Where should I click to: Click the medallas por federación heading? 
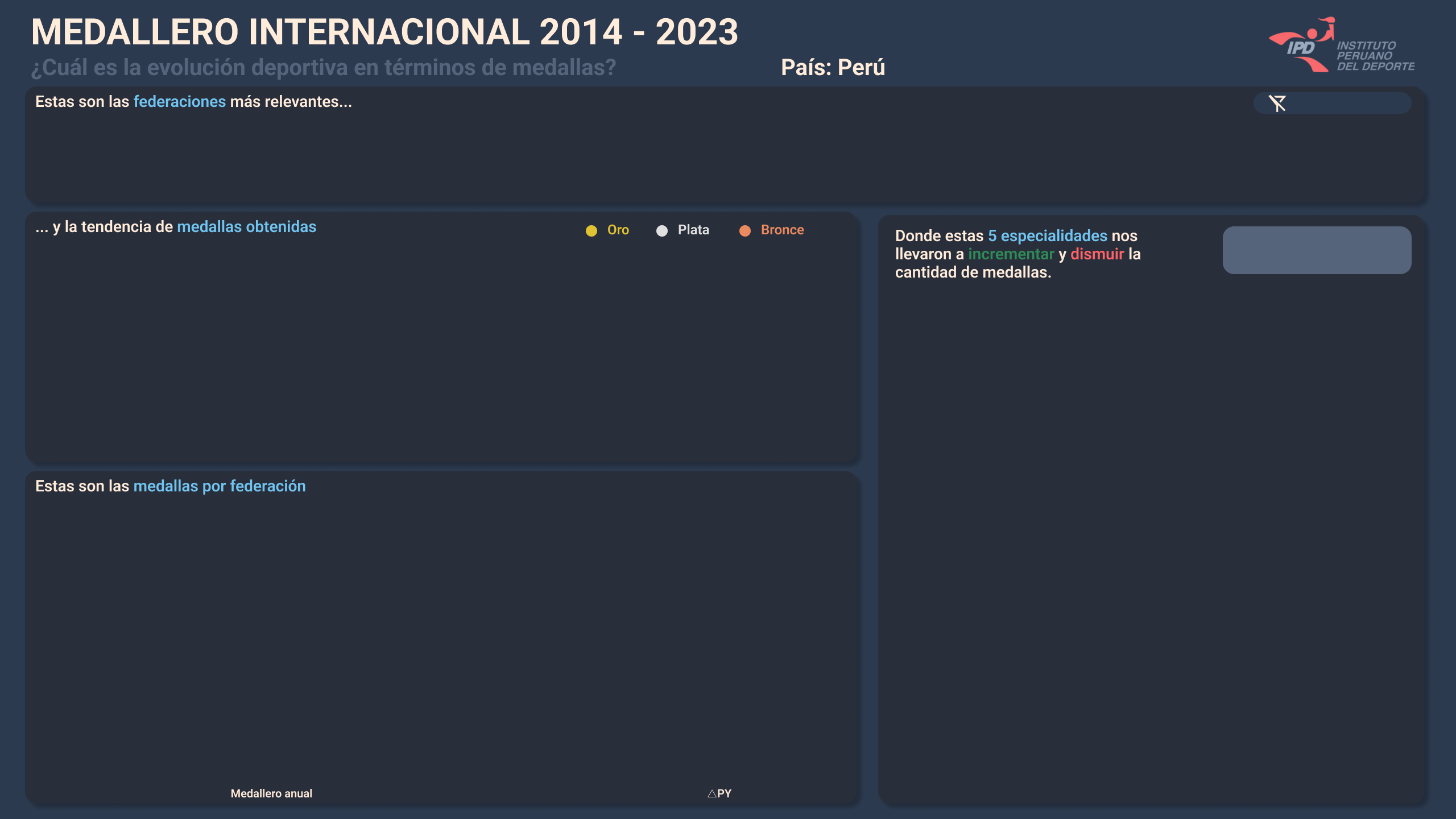click(219, 486)
